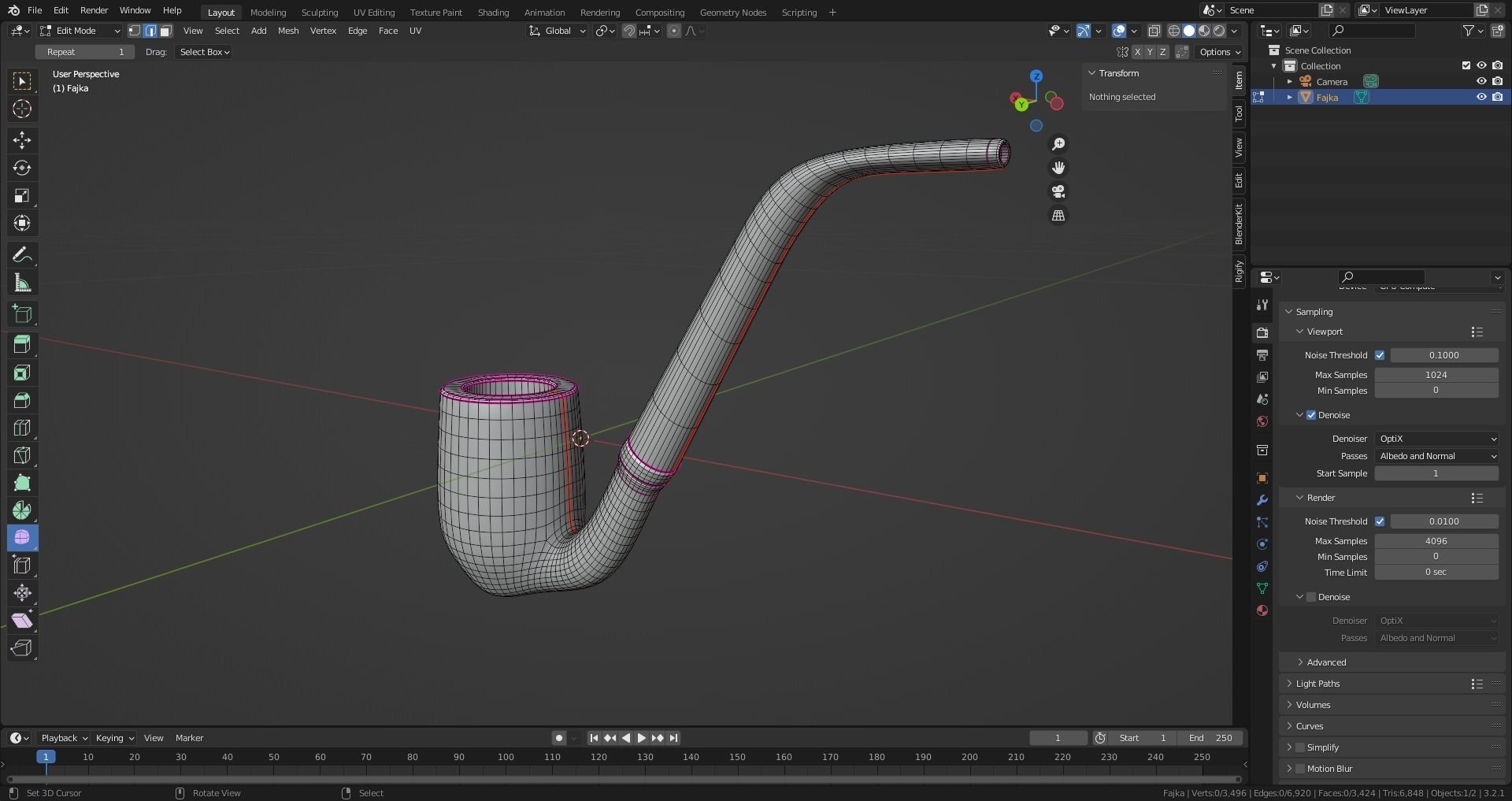The height and width of the screenshot is (801, 1512).
Task: Play the animation forward
Action: pos(641,738)
